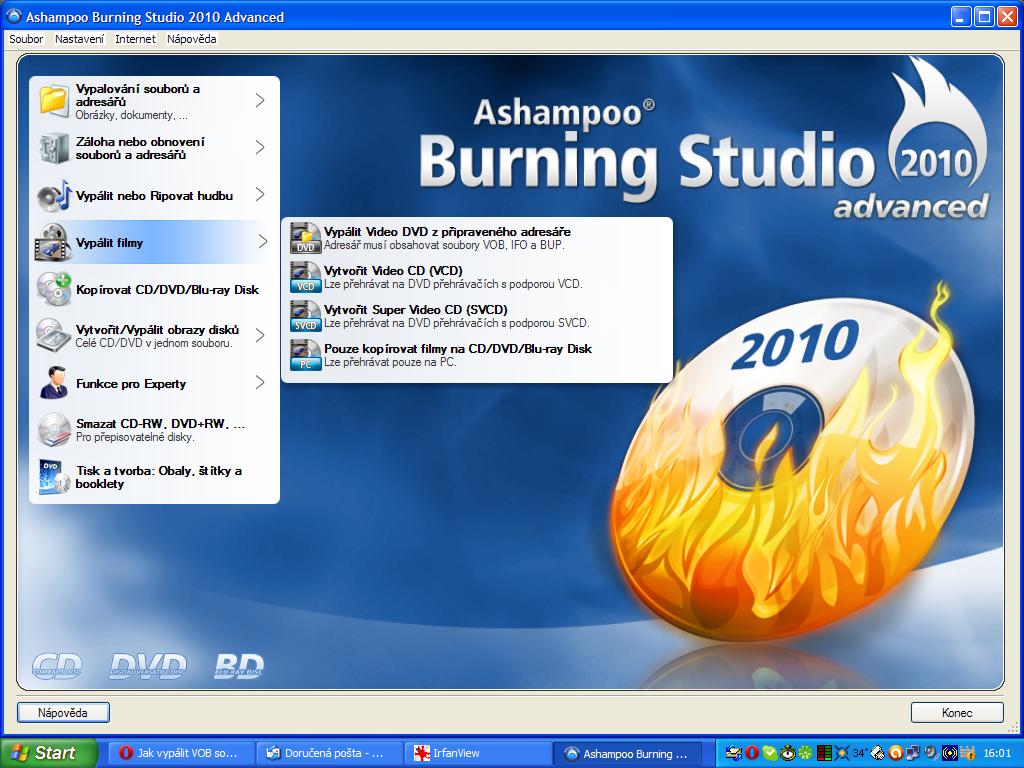Screen dimensions: 1024x768
Task: Open the Soubor menu
Action: [26, 39]
